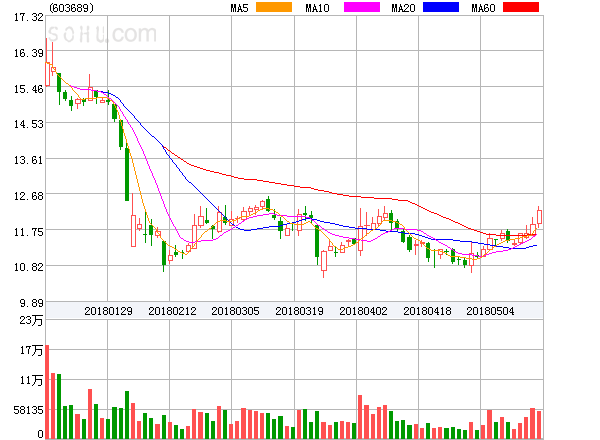Click the 14.53 price axis label
Image resolution: width=600 pixels, height=440 pixels.
pos(29,124)
